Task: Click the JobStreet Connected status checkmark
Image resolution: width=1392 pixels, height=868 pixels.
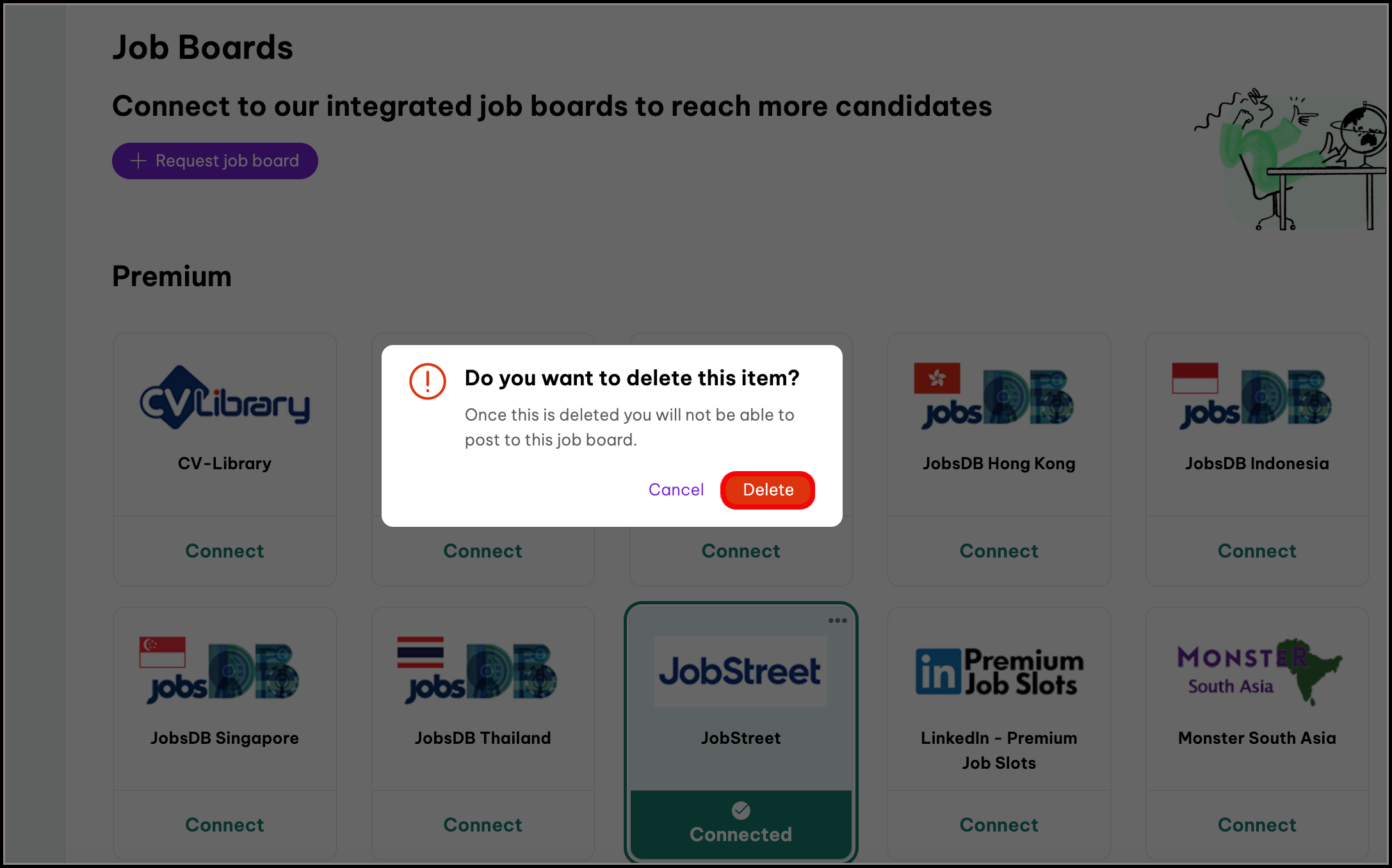Action: pos(741,811)
